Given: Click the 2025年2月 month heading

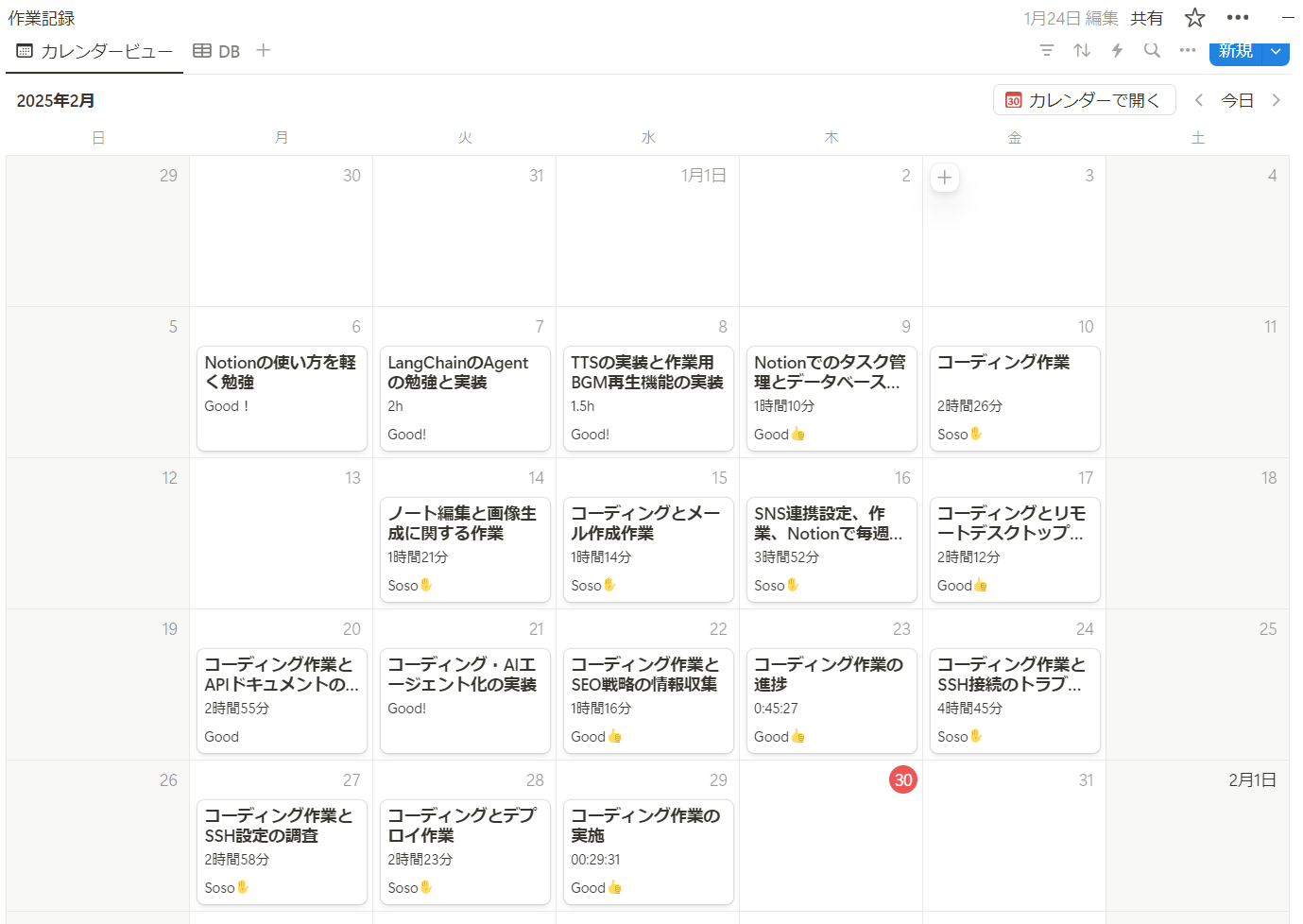Looking at the screenshot, I should [56, 100].
